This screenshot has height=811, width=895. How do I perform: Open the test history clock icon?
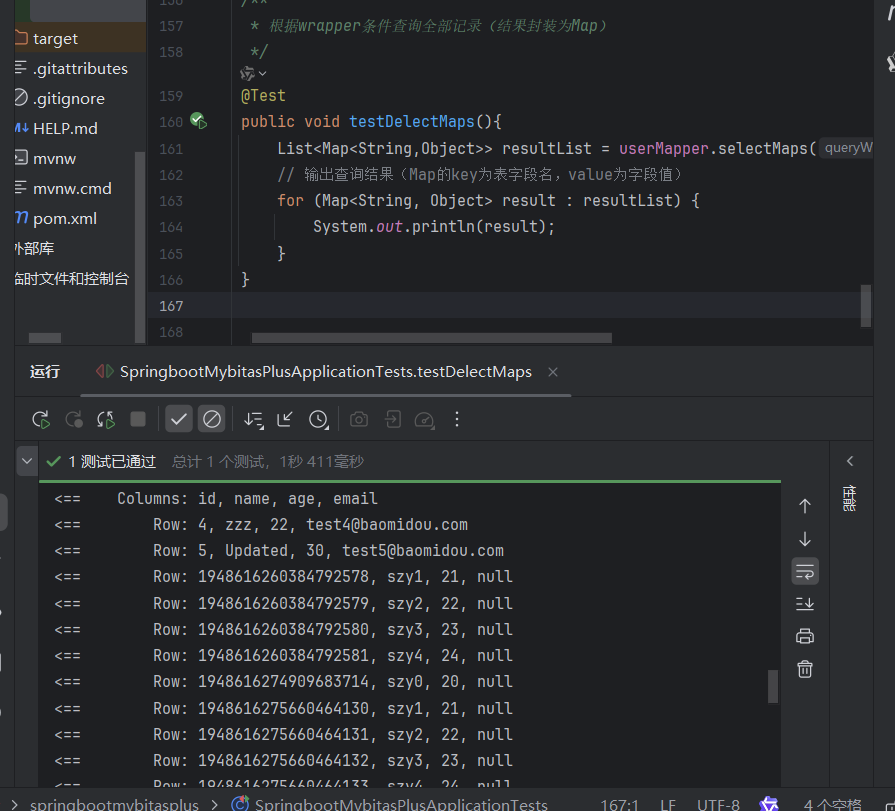pyautogui.click(x=319, y=420)
